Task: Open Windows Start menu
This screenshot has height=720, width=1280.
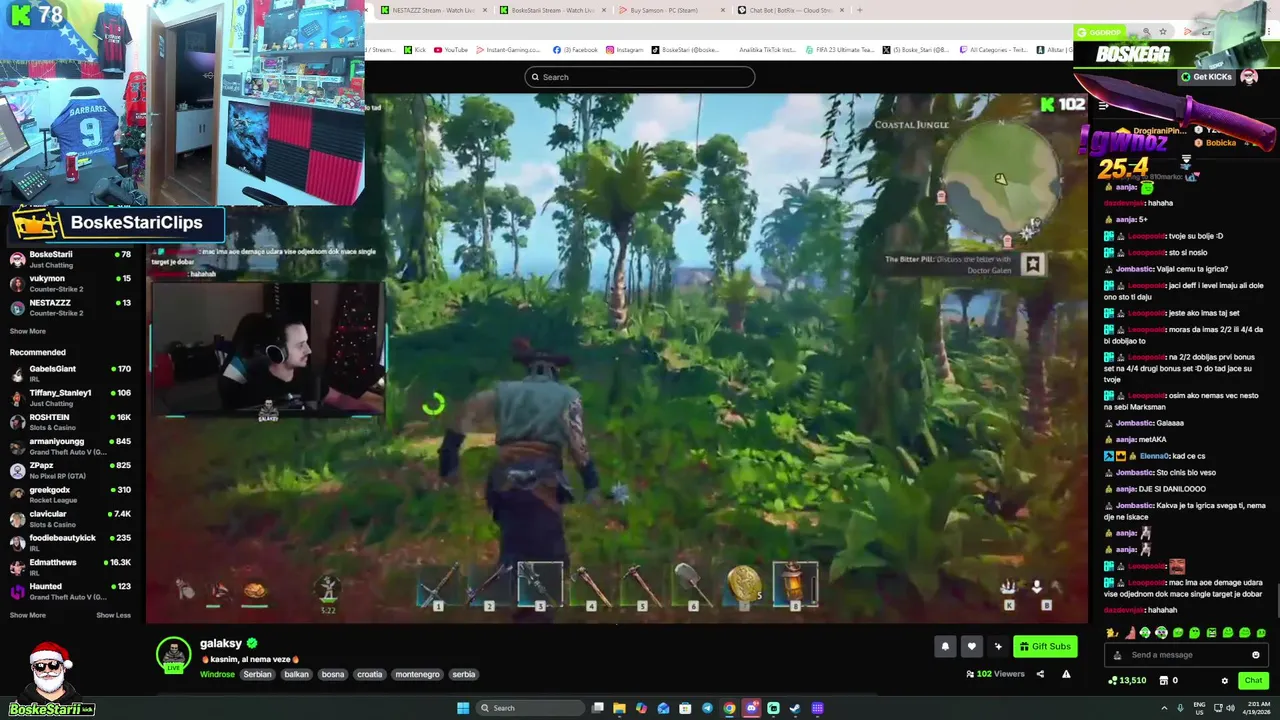Action: click(x=463, y=708)
